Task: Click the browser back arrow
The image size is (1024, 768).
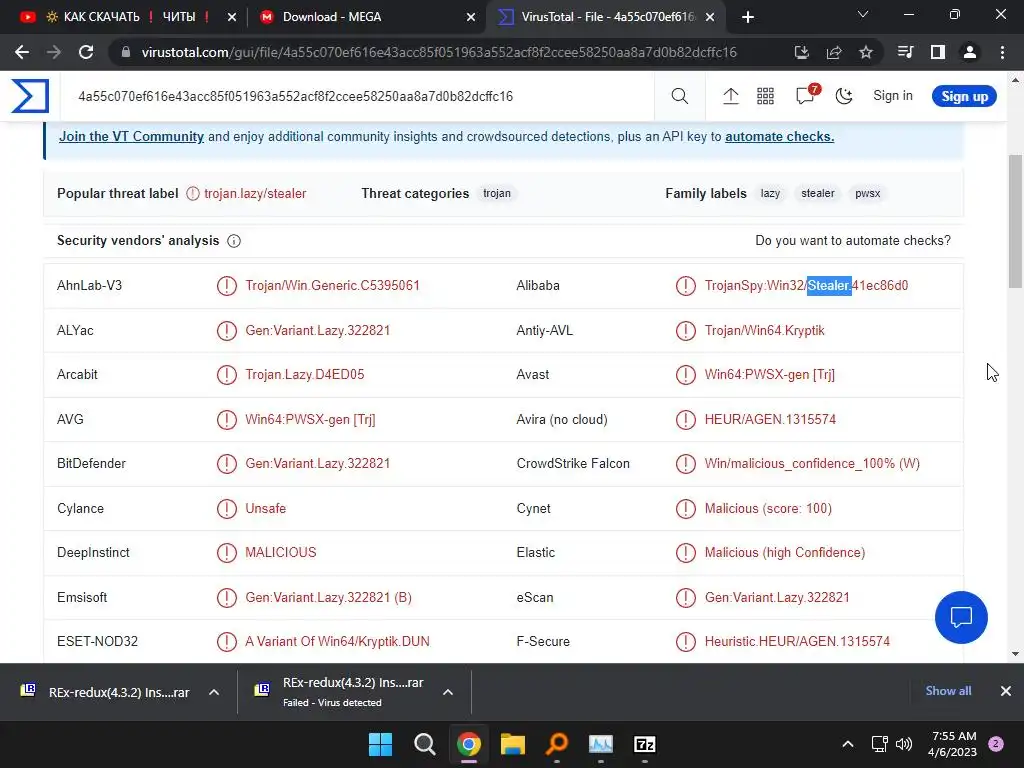Action: 22,52
